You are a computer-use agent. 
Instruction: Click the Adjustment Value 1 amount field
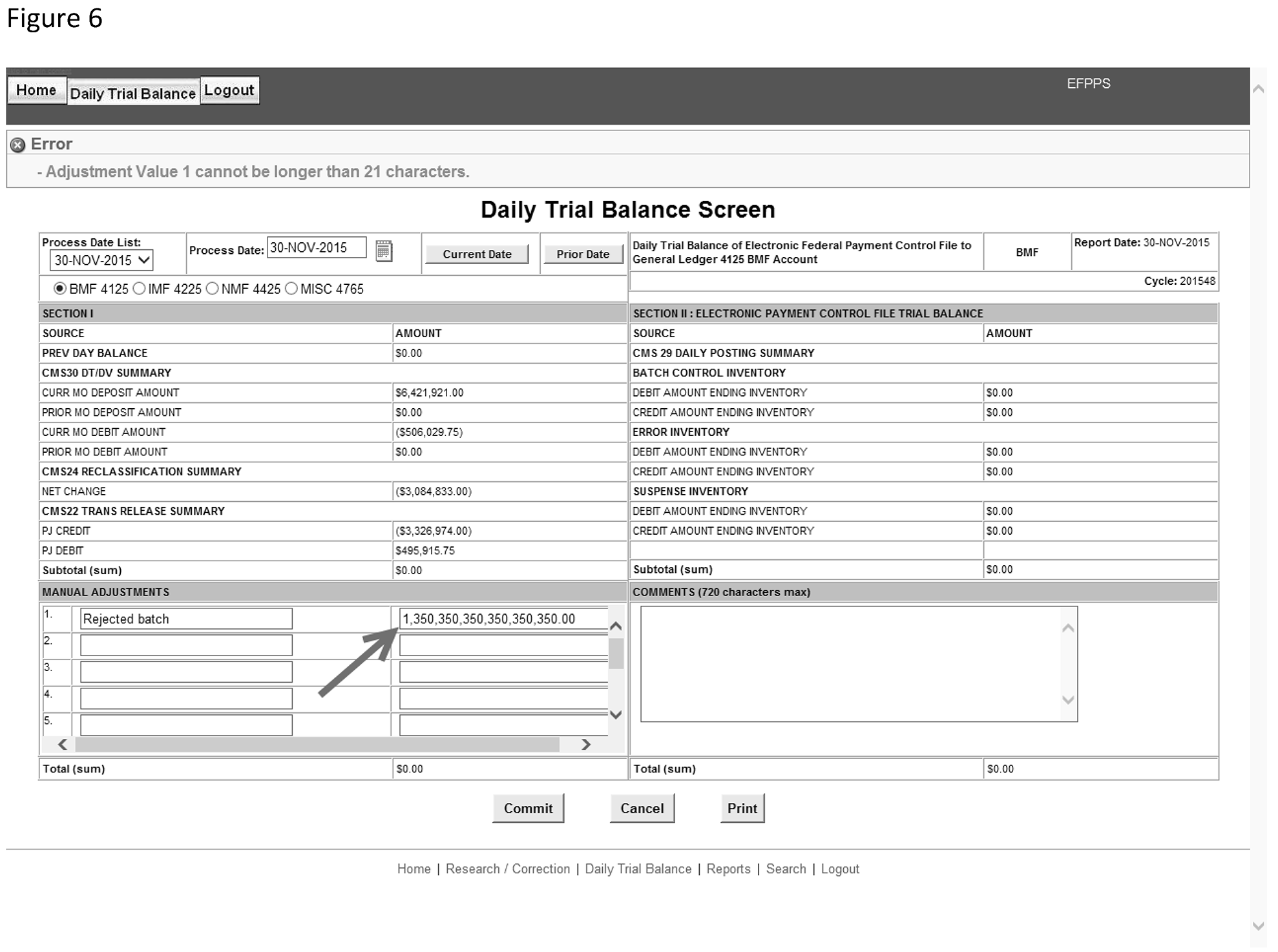(503, 619)
